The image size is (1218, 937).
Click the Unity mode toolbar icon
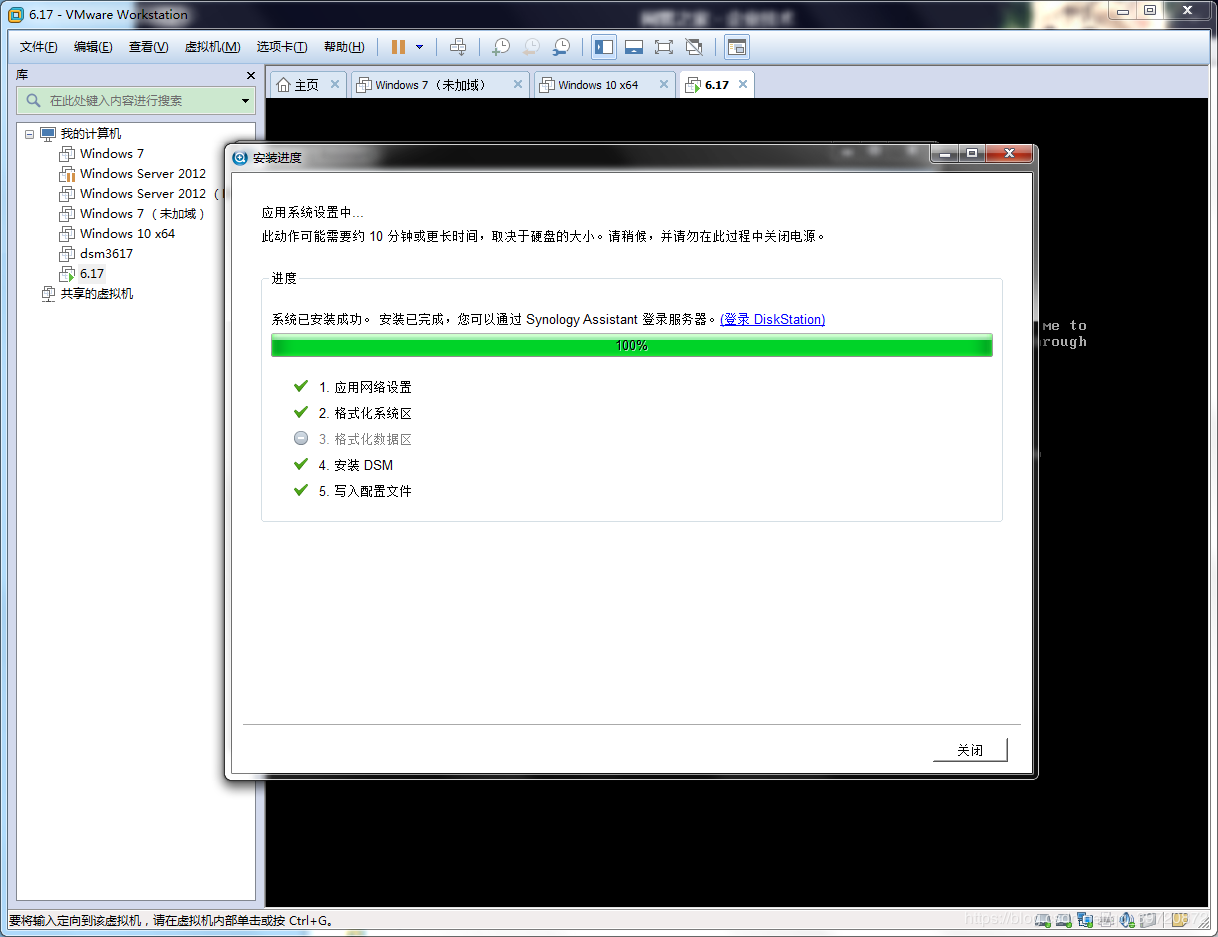pyautogui.click(x=694, y=47)
